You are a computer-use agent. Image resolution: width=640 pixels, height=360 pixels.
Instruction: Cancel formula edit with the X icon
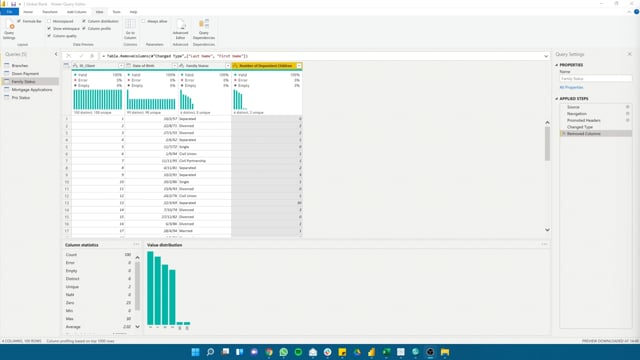pyautogui.click(x=69, y=56)
